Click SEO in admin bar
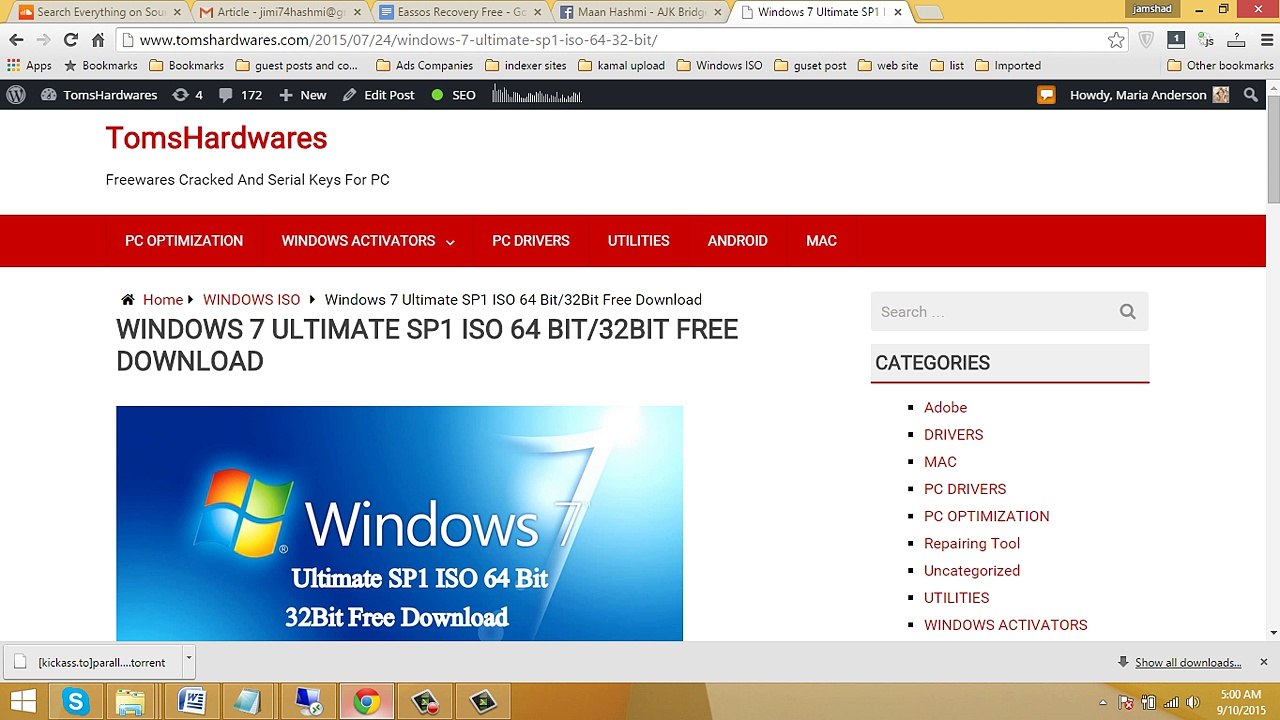1280x720 pixels. tap(453, 95)
